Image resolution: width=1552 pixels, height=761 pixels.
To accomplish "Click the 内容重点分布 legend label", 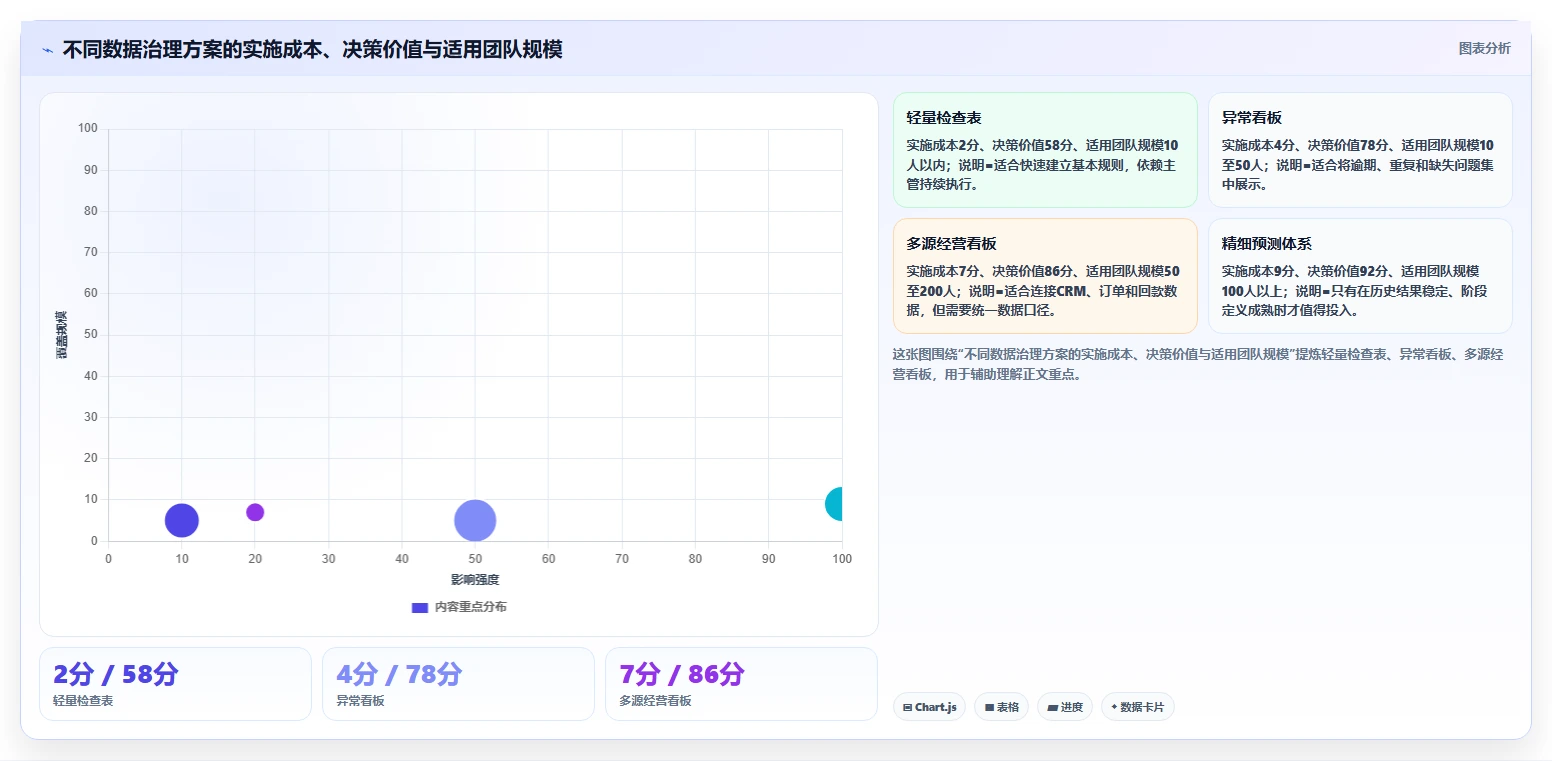I will pos(470,607).
